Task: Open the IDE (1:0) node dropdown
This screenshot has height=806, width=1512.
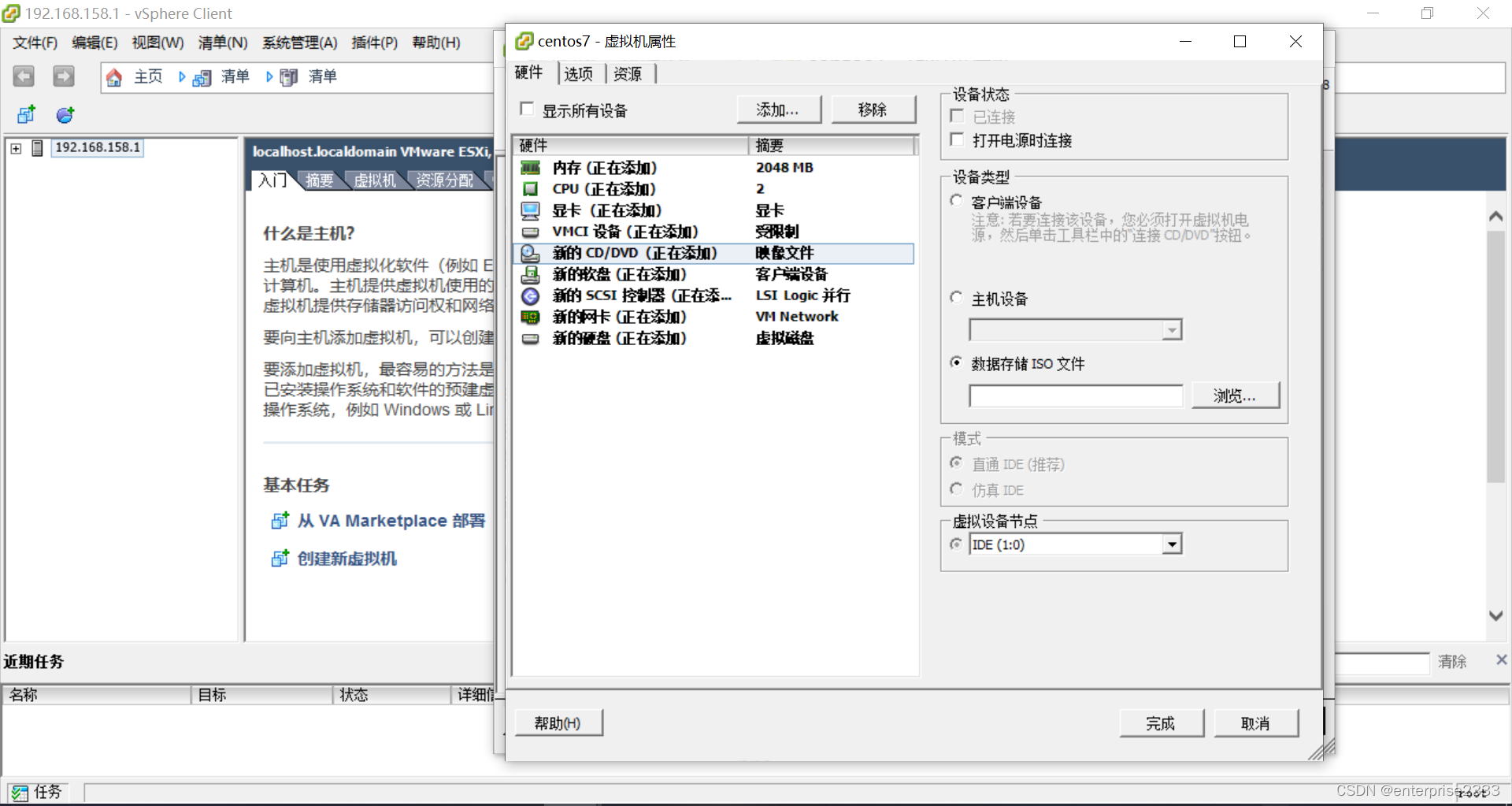Action: (1172, 544)
